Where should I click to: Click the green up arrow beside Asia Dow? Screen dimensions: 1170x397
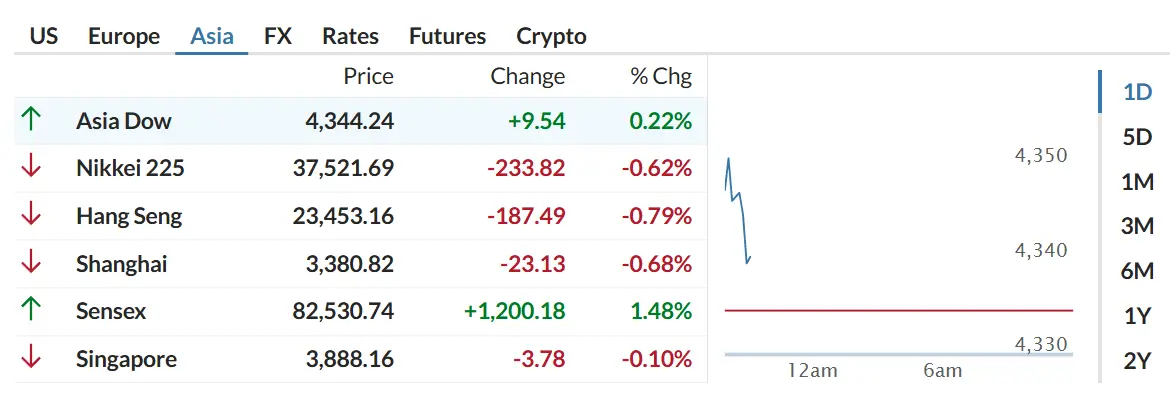(x=31, y=120)
